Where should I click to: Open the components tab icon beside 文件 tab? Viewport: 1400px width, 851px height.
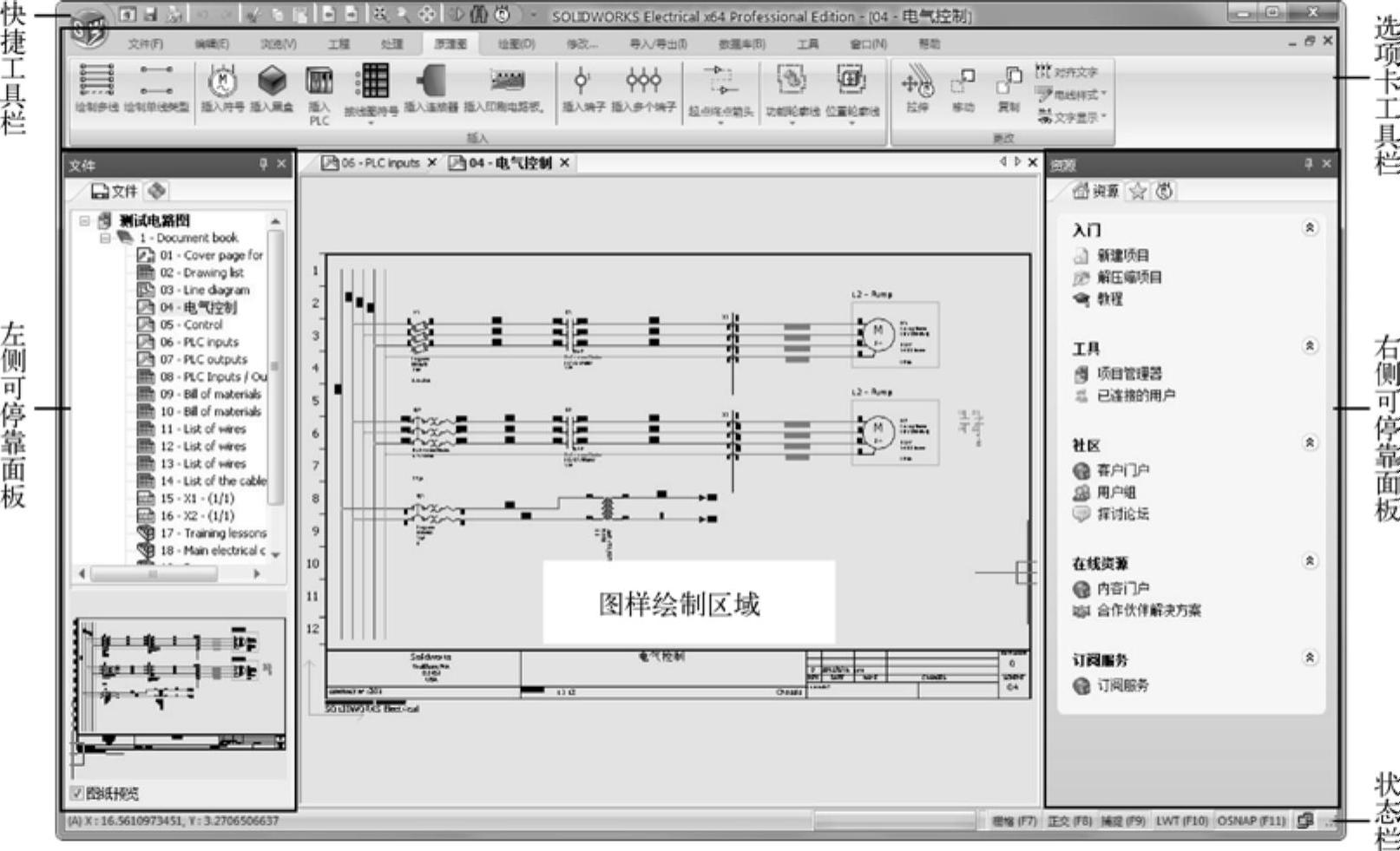click(x=155, y=191)
